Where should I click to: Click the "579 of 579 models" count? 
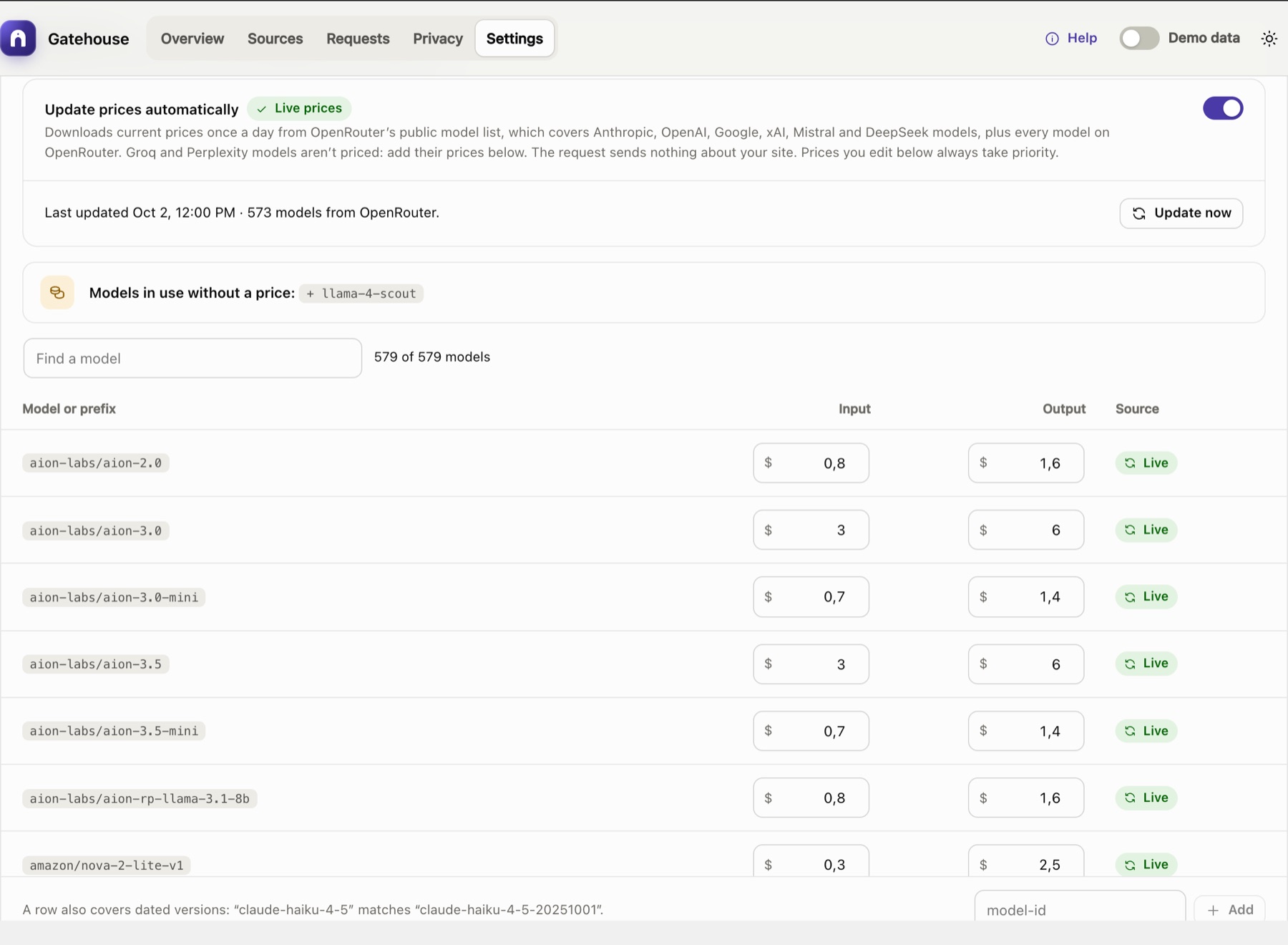pos(432,357)
